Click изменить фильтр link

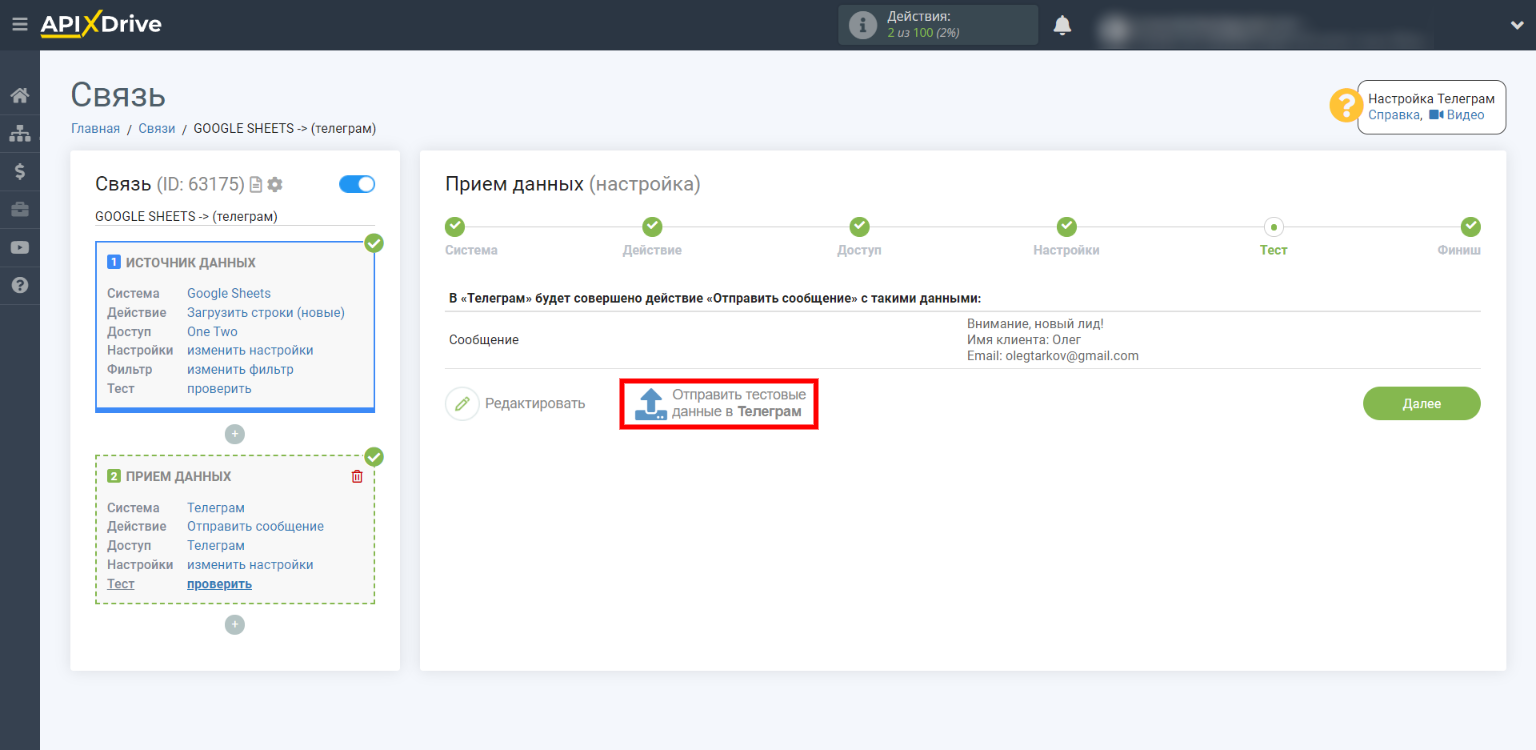(240, 369)
